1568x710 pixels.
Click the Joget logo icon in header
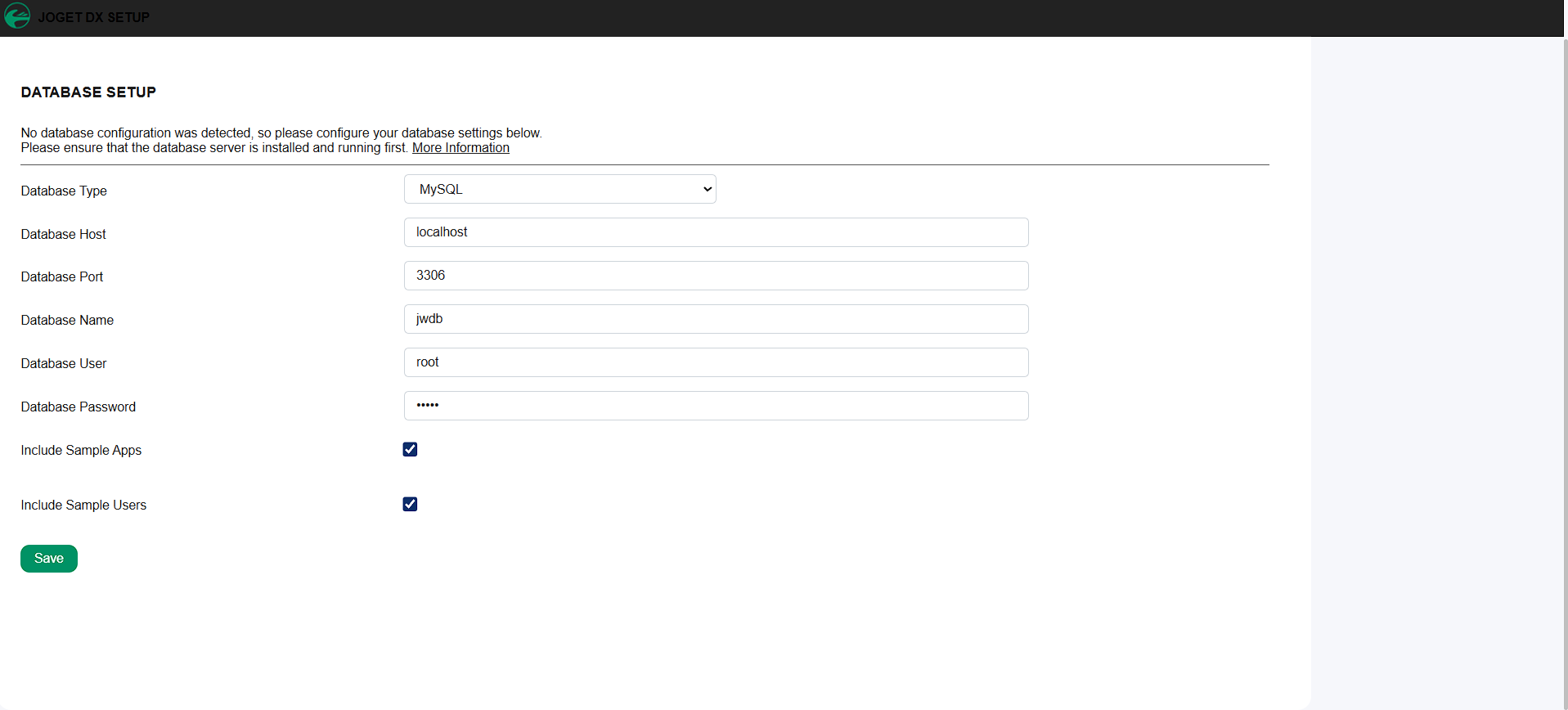pos(17,16)
